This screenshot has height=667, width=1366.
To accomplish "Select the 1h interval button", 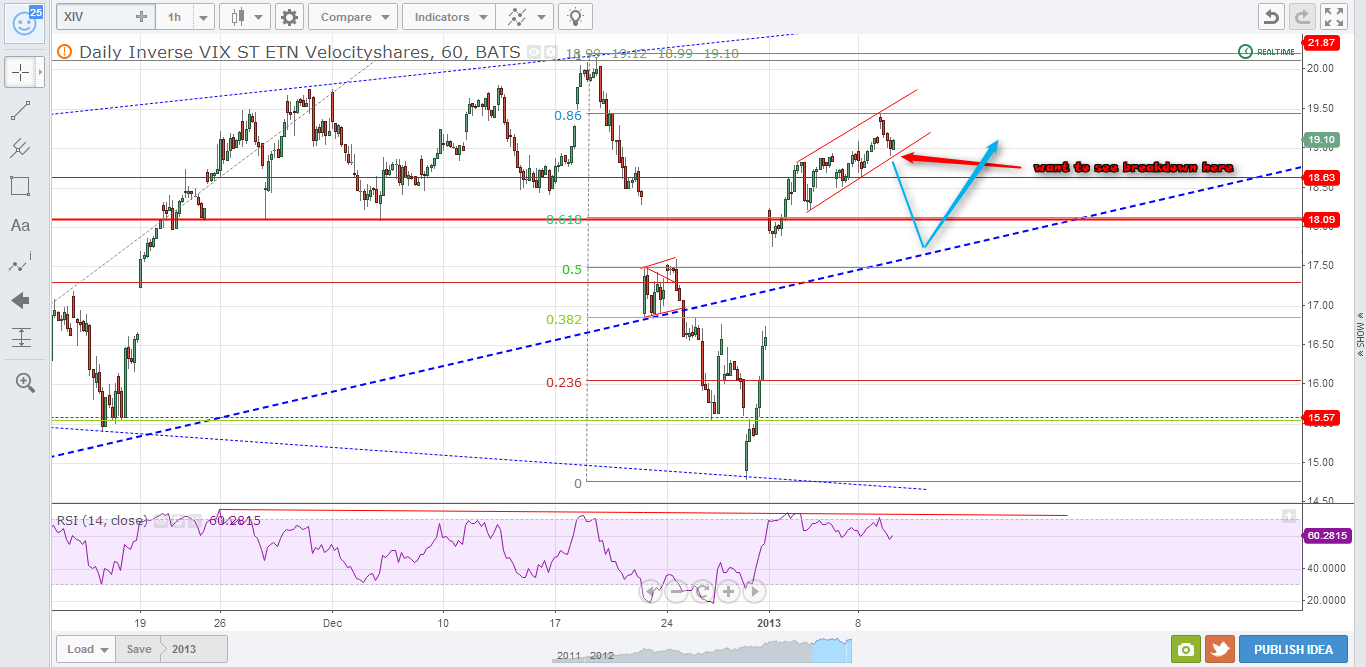I will (175, 17).
